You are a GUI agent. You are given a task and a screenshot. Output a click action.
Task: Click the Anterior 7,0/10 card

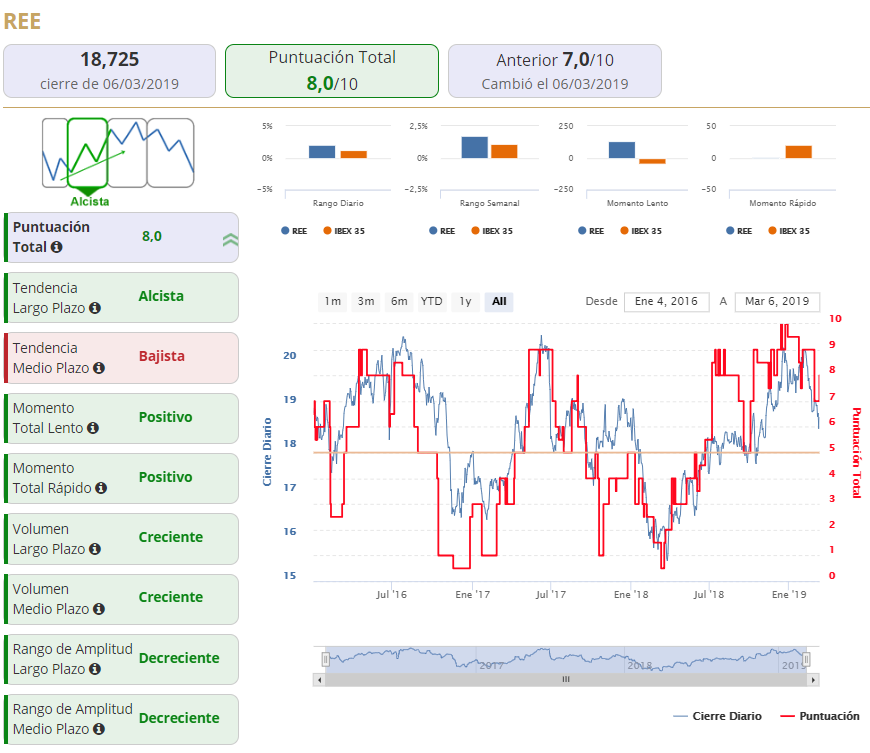click(x=555, y=71)
